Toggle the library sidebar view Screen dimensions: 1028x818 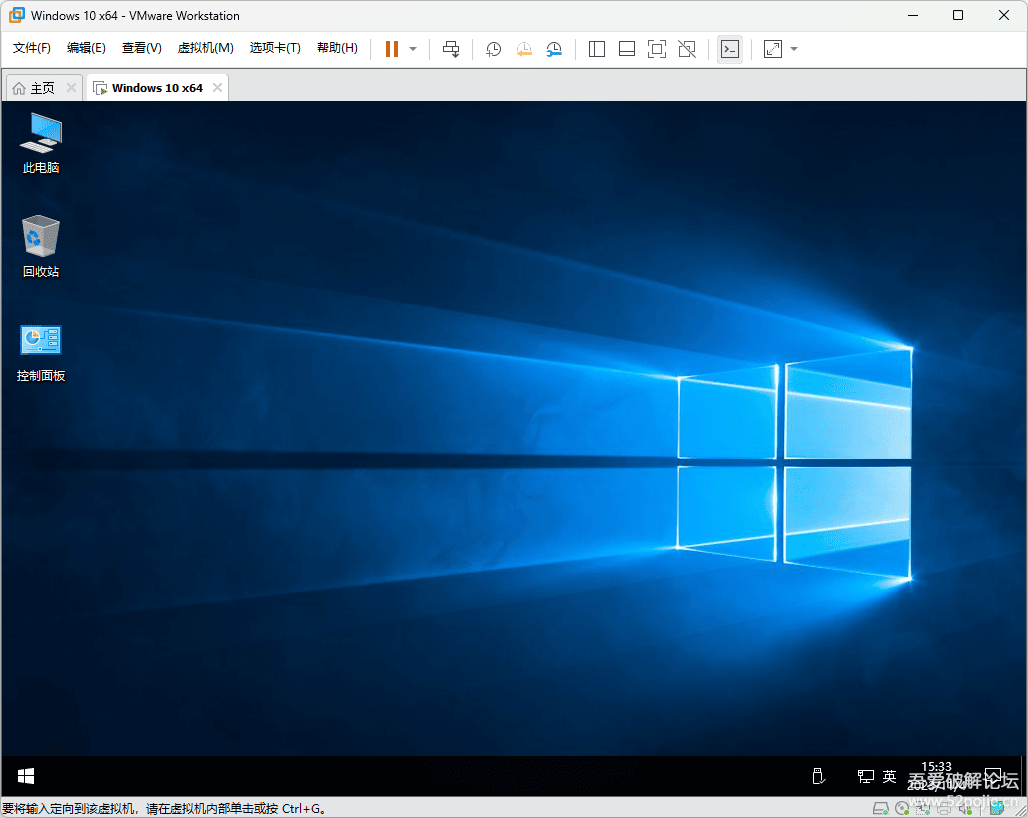pyautogui.click(x=597, y=49)
